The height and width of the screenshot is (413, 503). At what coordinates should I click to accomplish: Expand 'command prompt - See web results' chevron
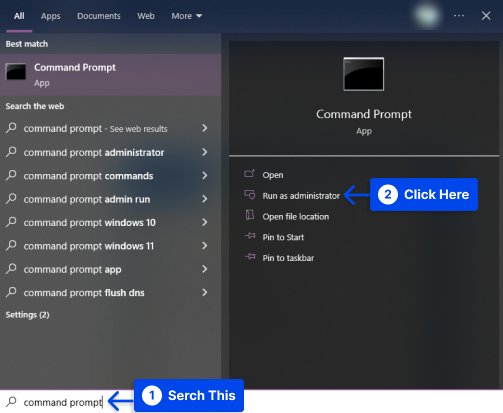(x=205, y=128)
